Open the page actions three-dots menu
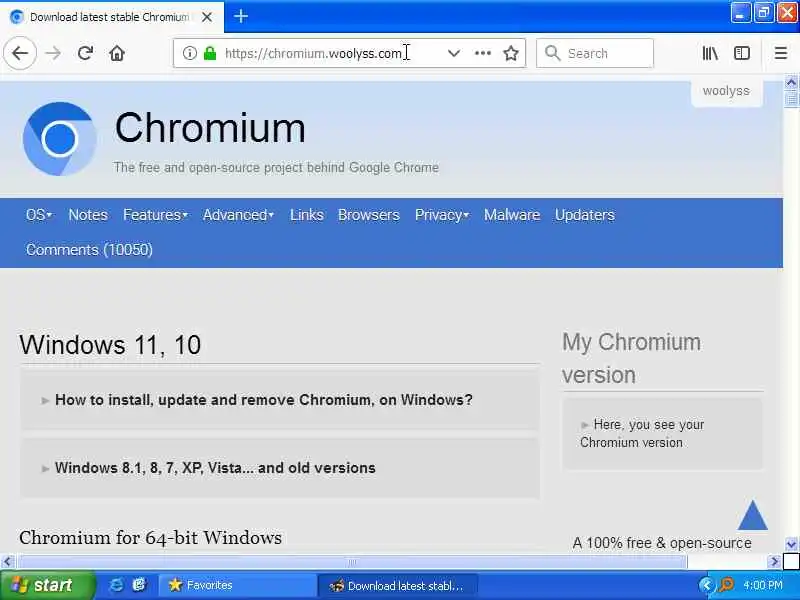 483,53
